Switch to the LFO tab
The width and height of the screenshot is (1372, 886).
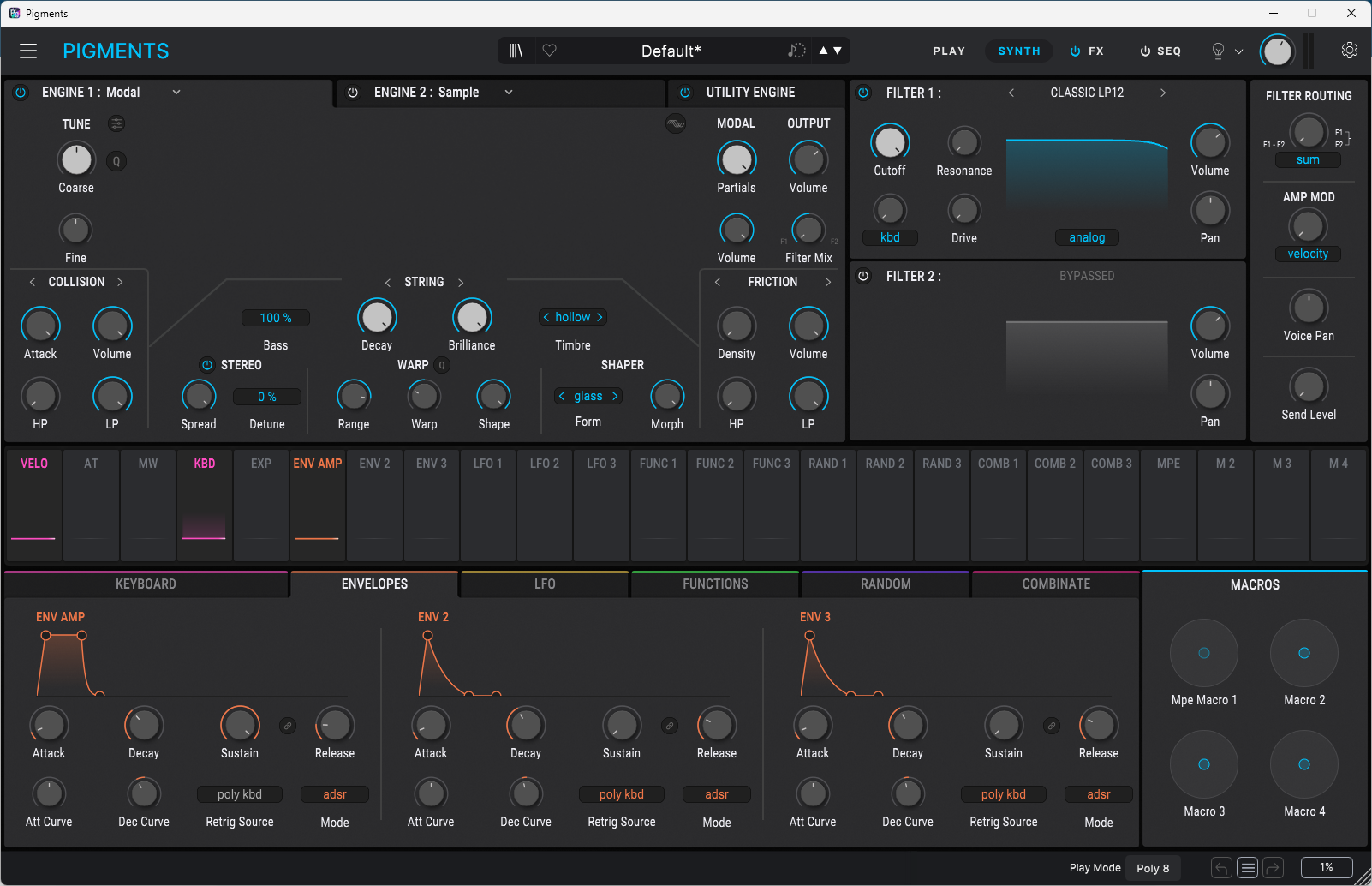tap(545, 584)
